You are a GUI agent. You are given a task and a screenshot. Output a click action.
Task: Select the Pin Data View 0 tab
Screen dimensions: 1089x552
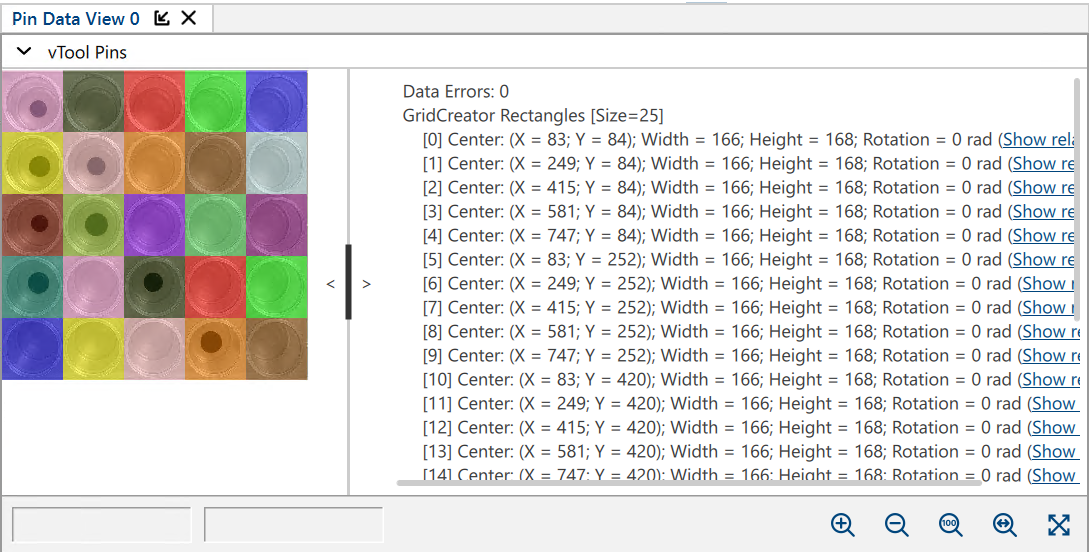[75, 18]
